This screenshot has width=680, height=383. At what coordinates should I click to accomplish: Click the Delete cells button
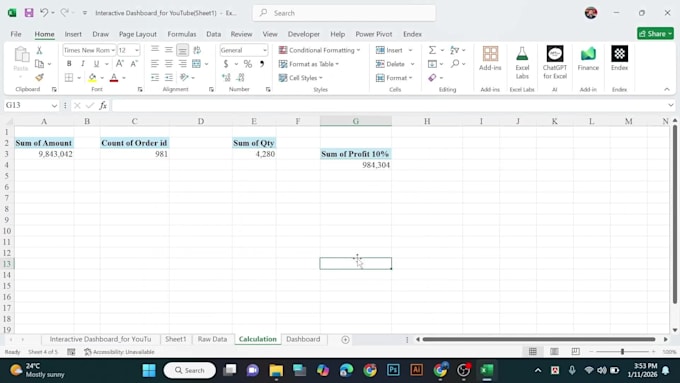390,64
